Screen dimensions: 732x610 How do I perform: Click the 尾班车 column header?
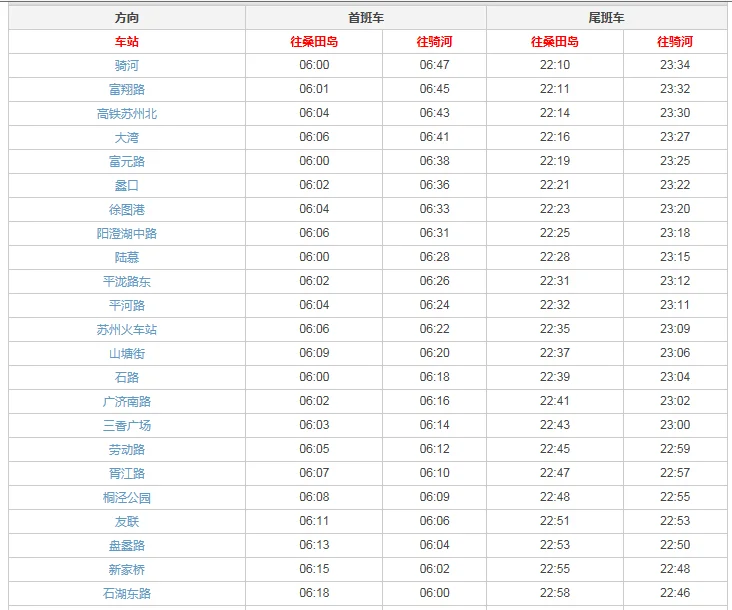606,18
